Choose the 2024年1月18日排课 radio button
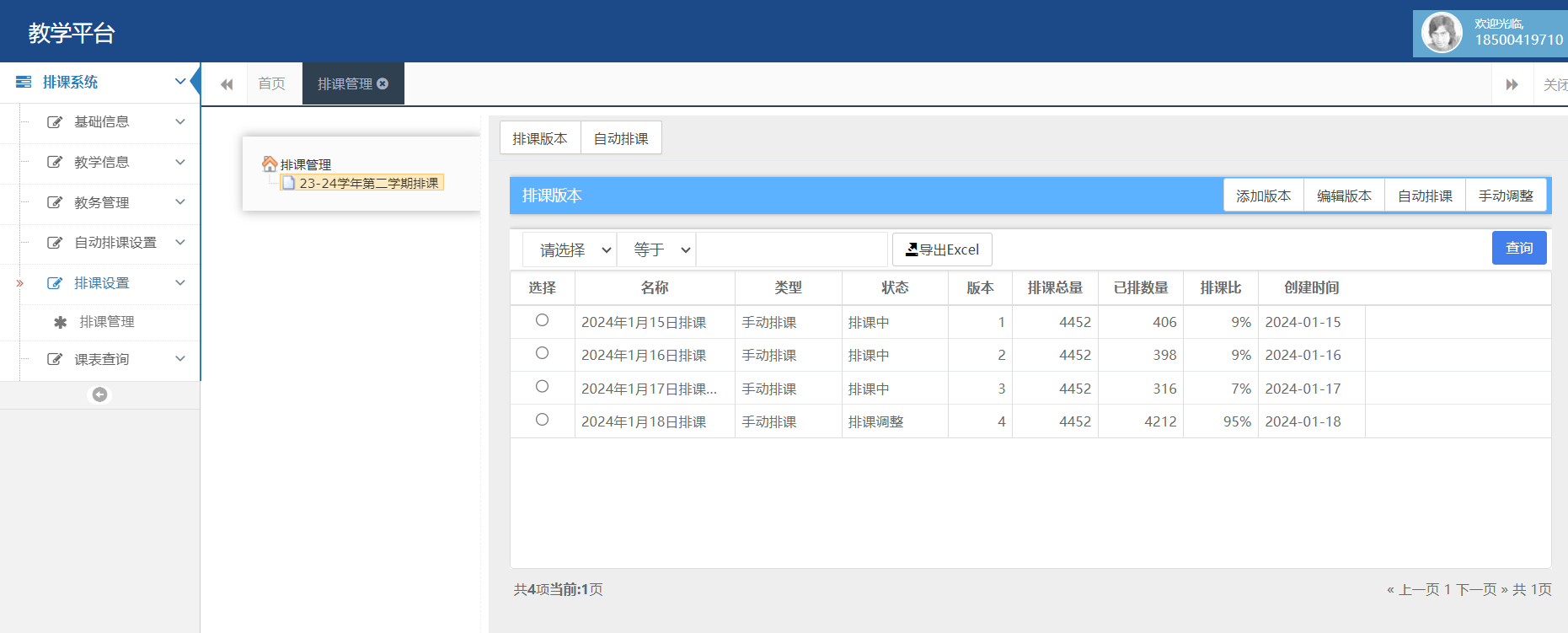This screenshot has height=633, width=1568. point(542,420)
